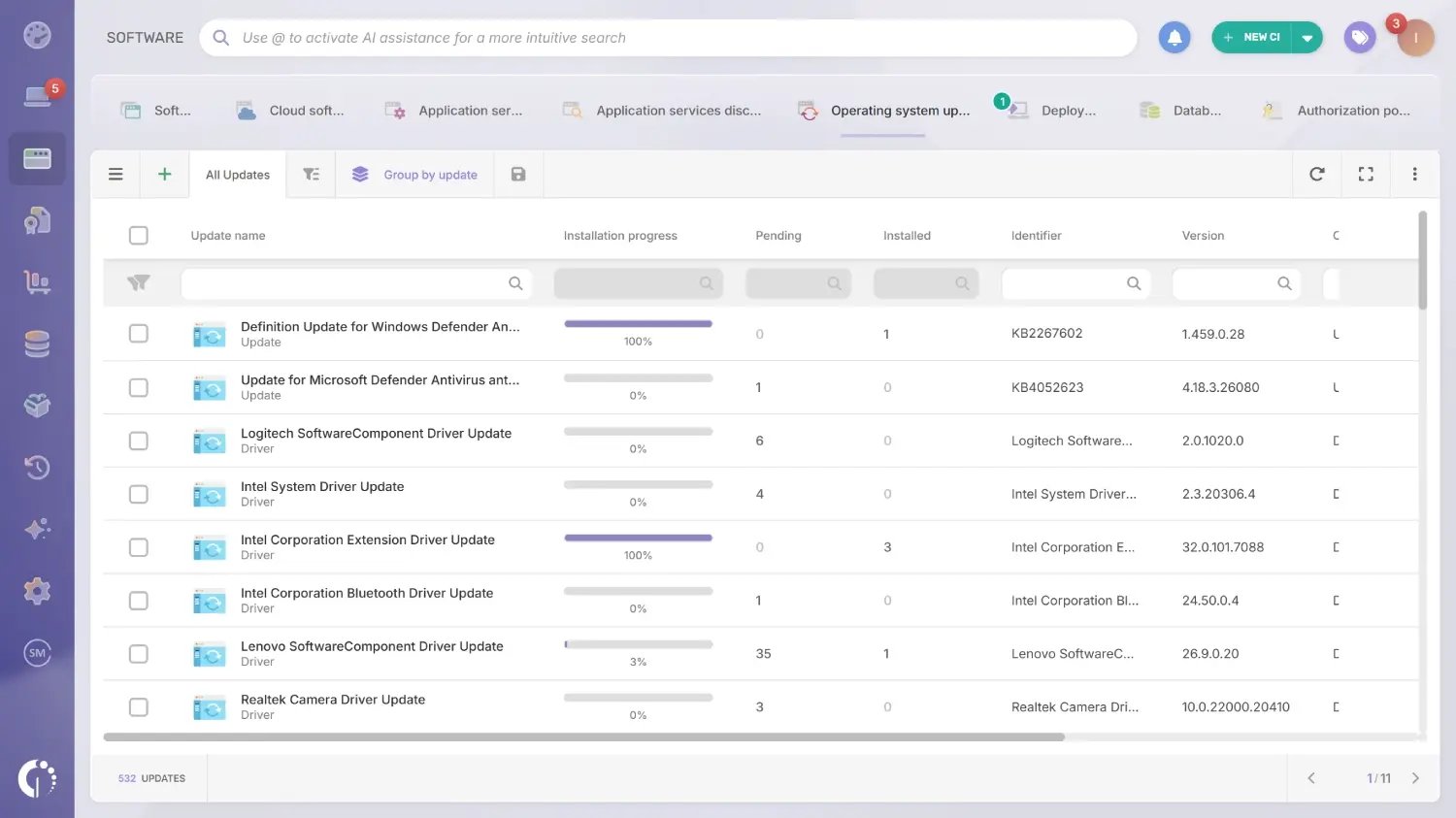Check the Logitech SoftwareComponent Driver Update row

click(x=139, y=441)
